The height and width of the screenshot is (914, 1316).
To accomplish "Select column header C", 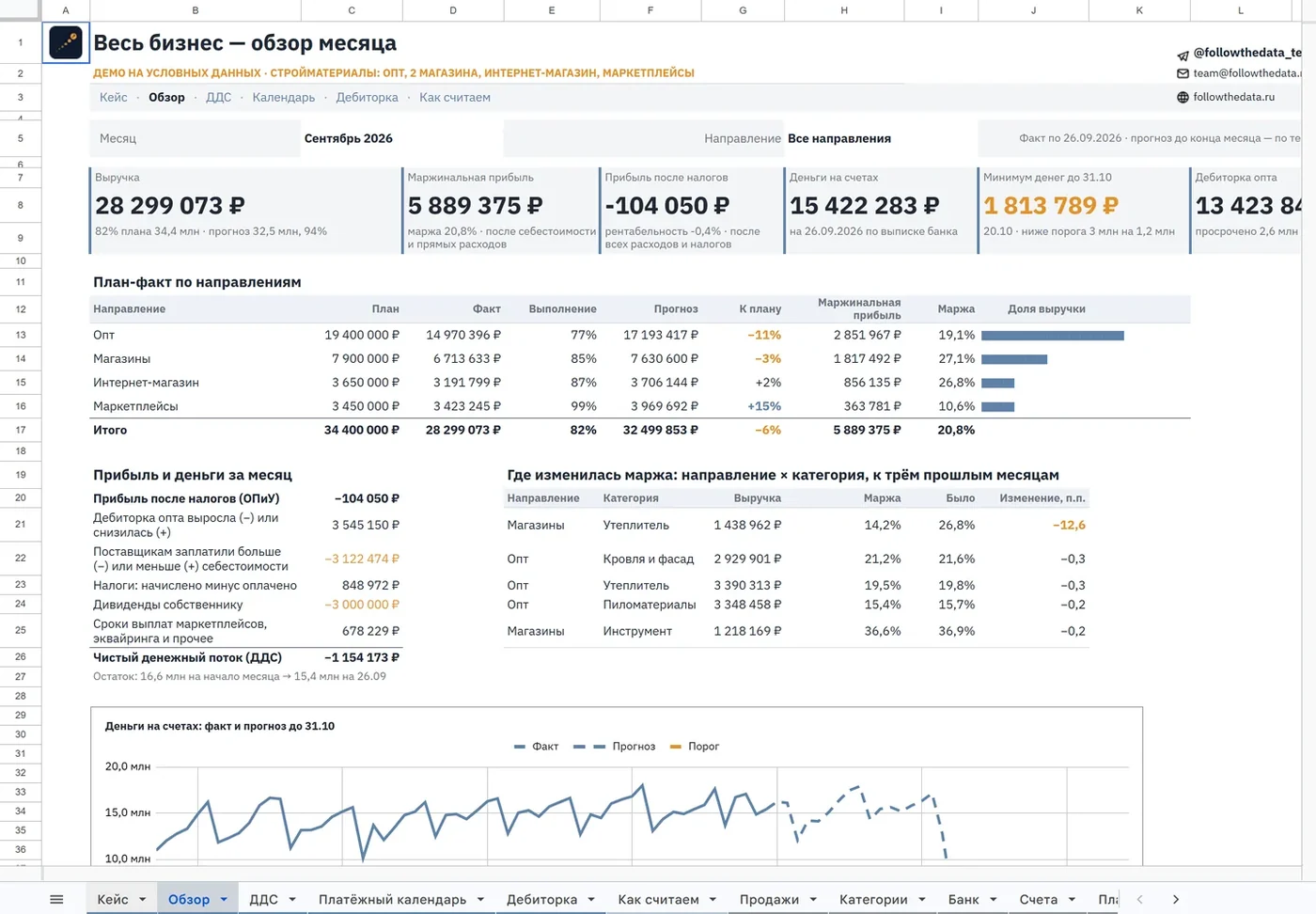I will pyautogui.click(x=352, y=10).
